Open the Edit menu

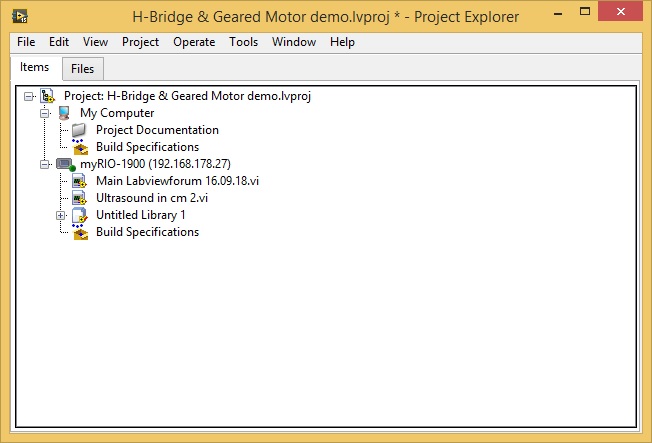point(59,42)
